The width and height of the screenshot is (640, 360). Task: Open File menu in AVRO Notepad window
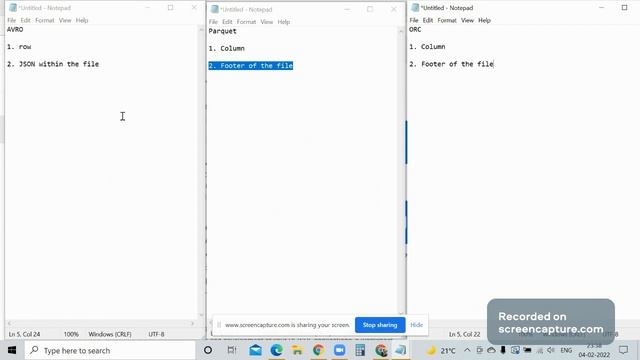(x=11, y=20)
